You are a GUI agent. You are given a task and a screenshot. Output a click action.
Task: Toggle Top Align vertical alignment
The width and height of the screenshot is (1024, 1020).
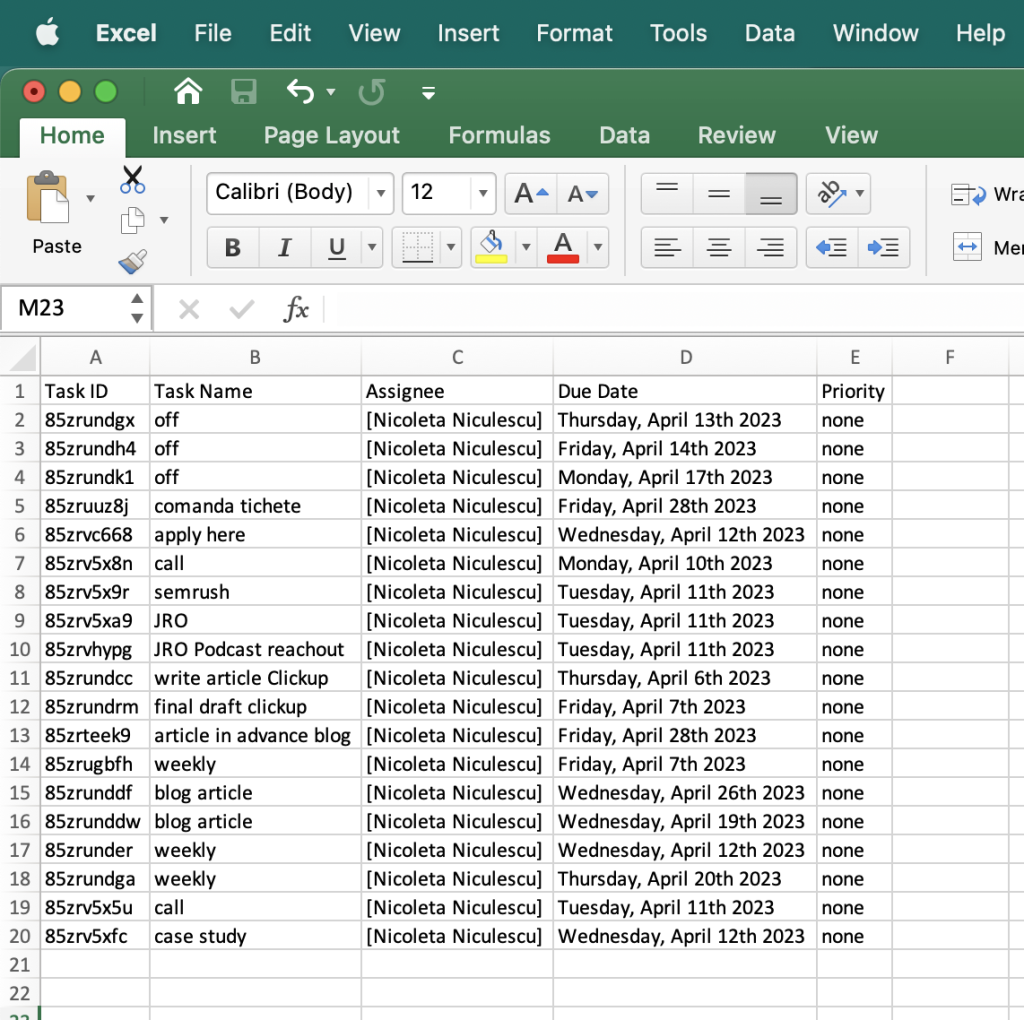click(x=667, y=193)
